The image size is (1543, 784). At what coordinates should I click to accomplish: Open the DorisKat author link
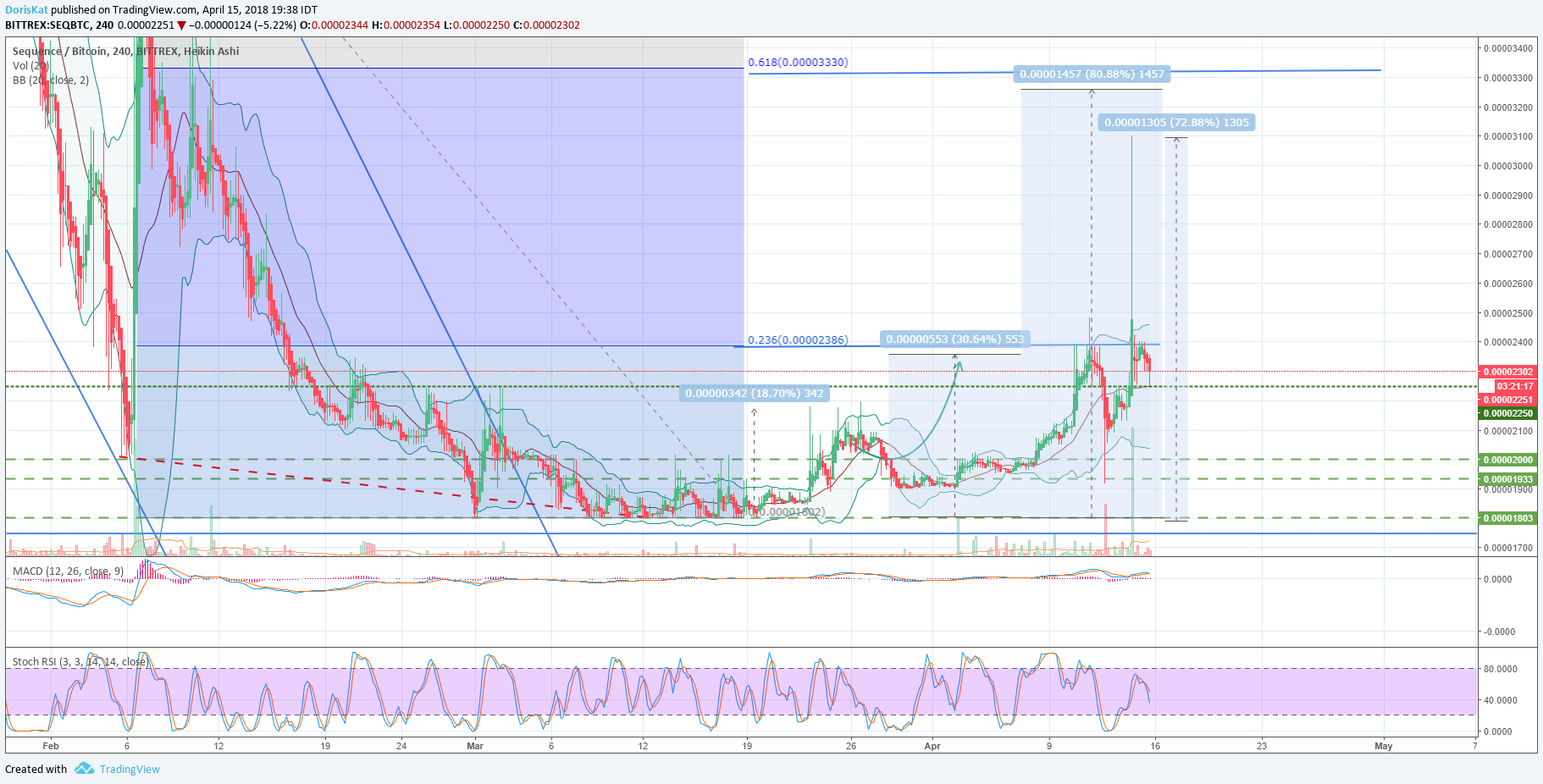coord(26,10)
